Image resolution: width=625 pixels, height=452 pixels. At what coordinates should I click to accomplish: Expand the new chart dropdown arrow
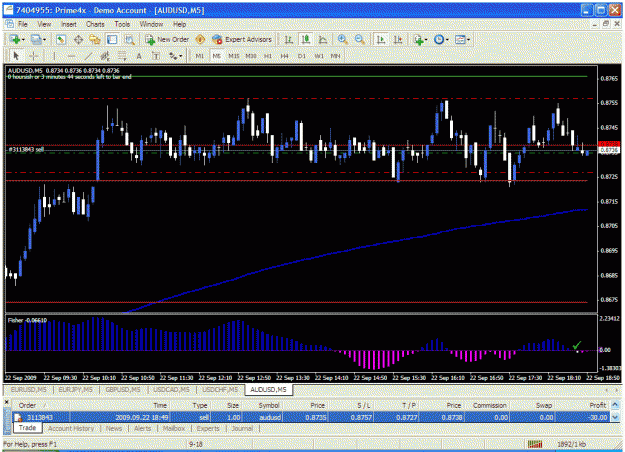point(23,39)
